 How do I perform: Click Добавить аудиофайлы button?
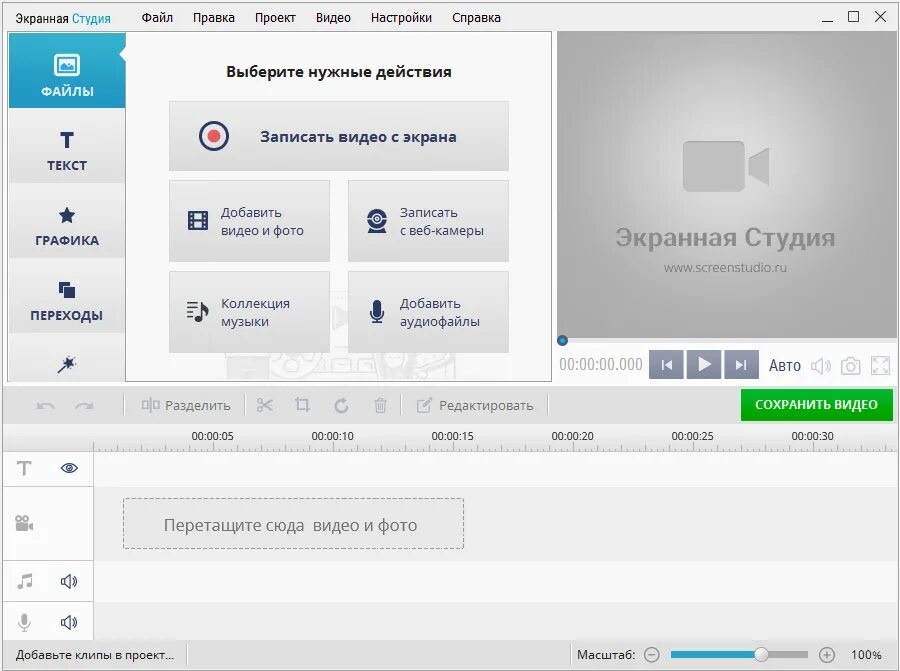click(x=428, y=312)
